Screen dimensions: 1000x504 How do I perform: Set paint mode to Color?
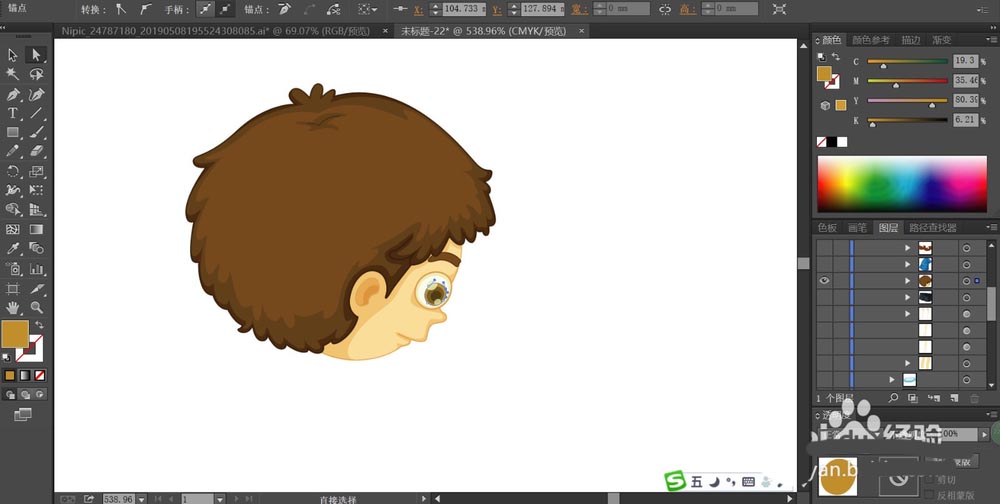(10, 375)
